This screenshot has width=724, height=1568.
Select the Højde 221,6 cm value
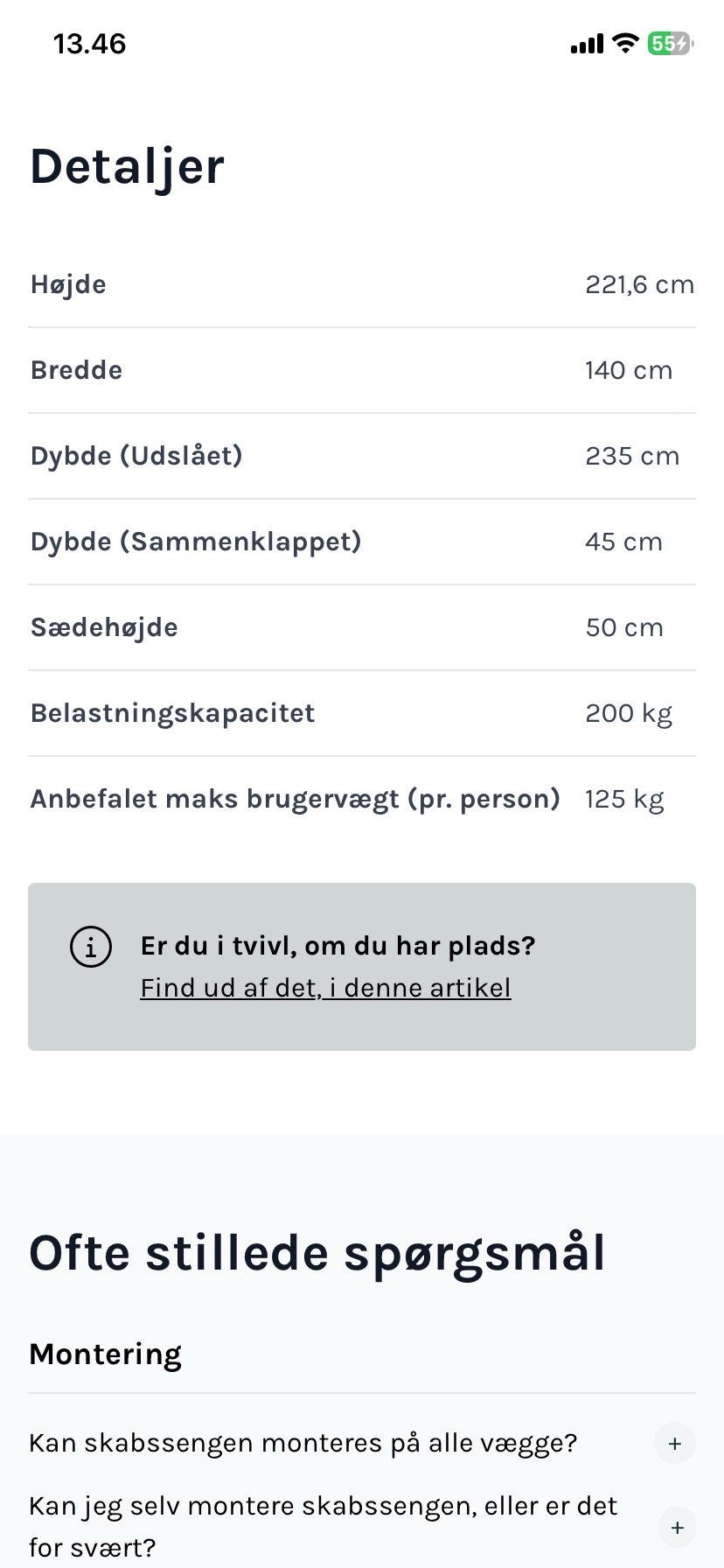point(640,284)
